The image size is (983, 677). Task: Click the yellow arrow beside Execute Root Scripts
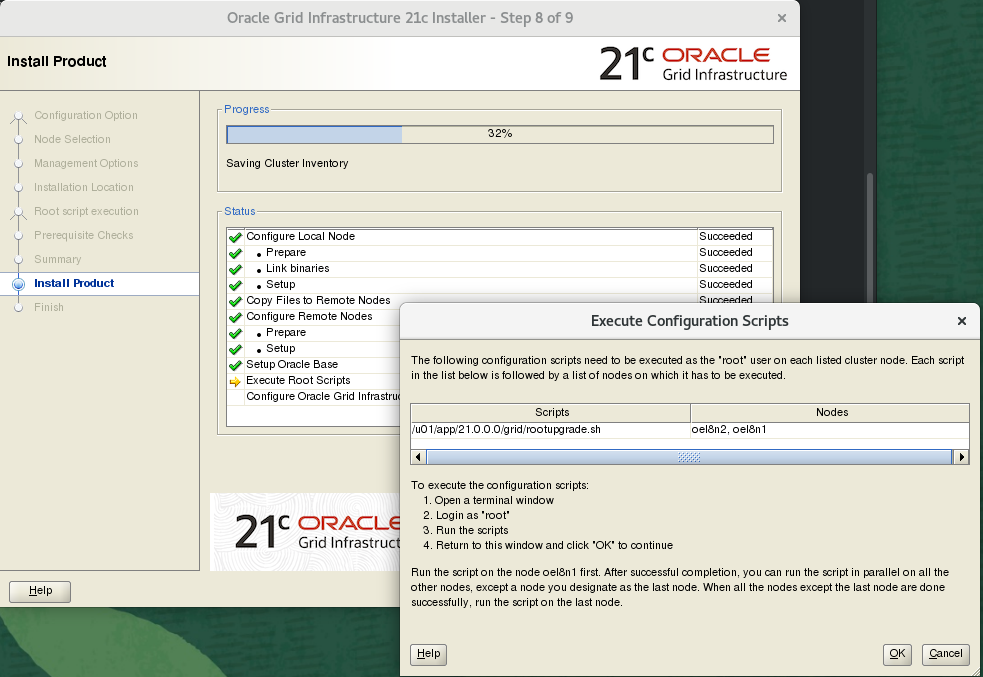tap(235, 381)
